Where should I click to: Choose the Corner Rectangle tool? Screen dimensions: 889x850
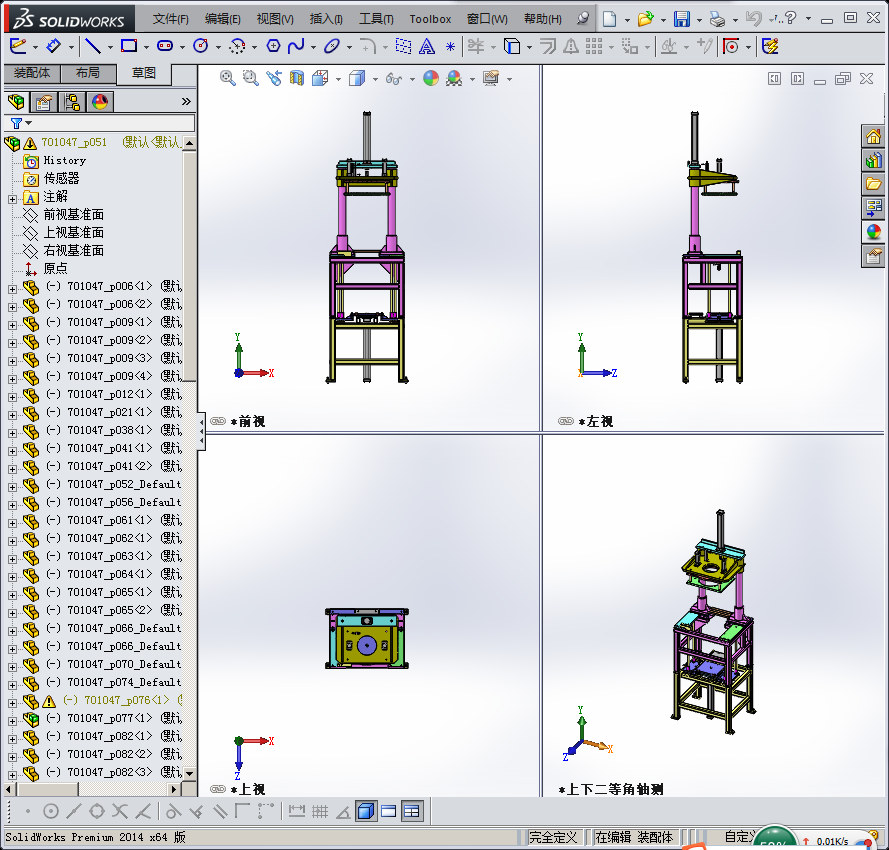click(x=129, y=46)
